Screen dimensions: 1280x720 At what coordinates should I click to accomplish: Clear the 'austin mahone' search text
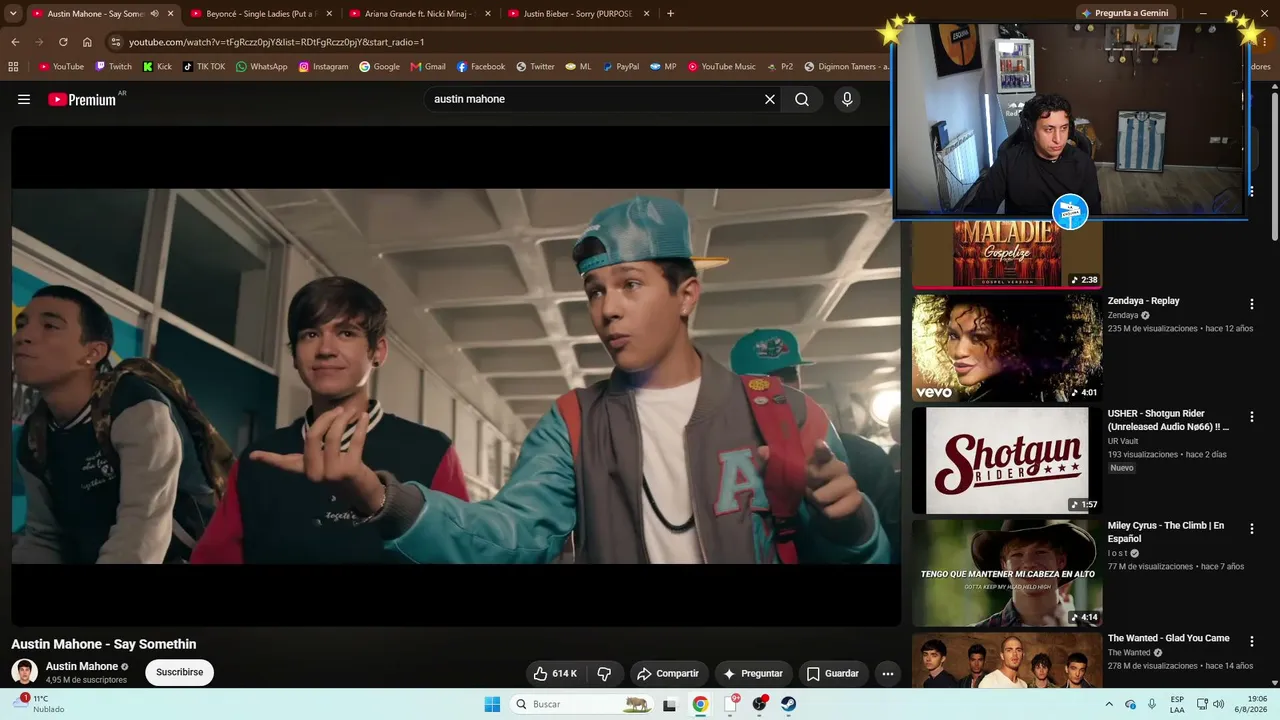[770, 99]
